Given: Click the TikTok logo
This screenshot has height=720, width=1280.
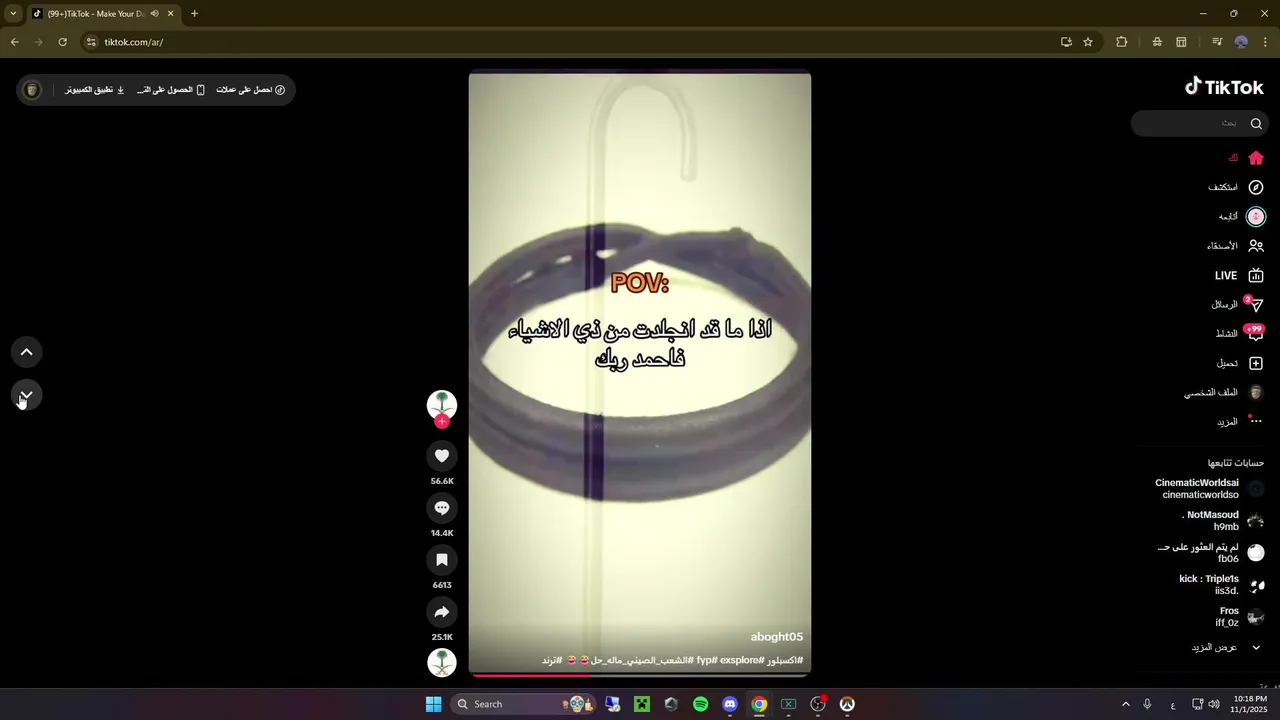Looking at the screenshot, I should [x=1224, y=87].
